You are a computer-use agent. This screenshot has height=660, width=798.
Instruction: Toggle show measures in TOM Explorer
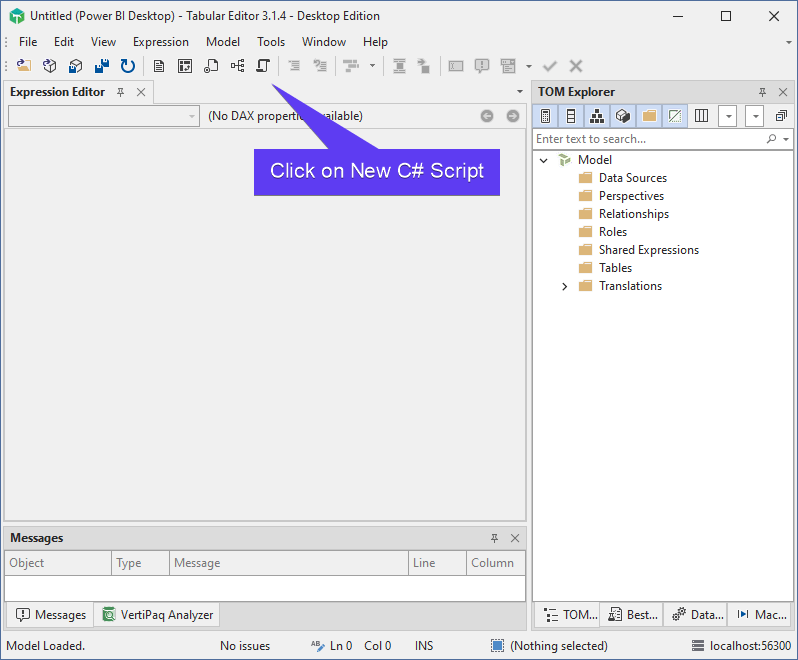[546, 116]
